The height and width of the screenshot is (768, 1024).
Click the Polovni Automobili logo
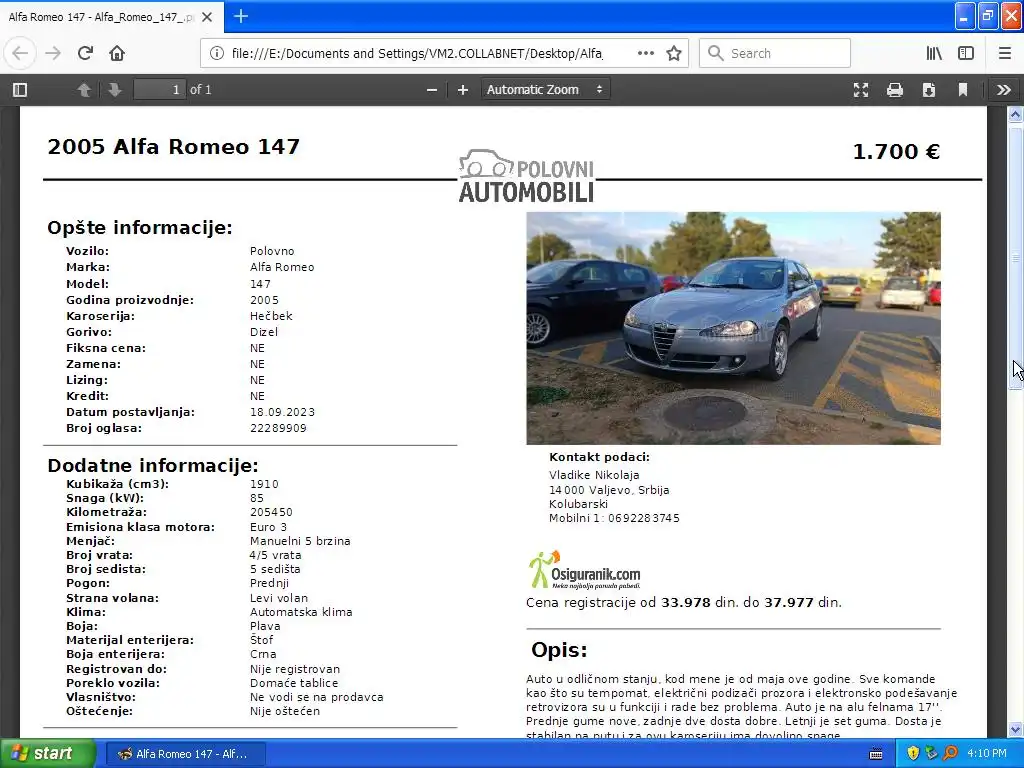coord(526,176)
